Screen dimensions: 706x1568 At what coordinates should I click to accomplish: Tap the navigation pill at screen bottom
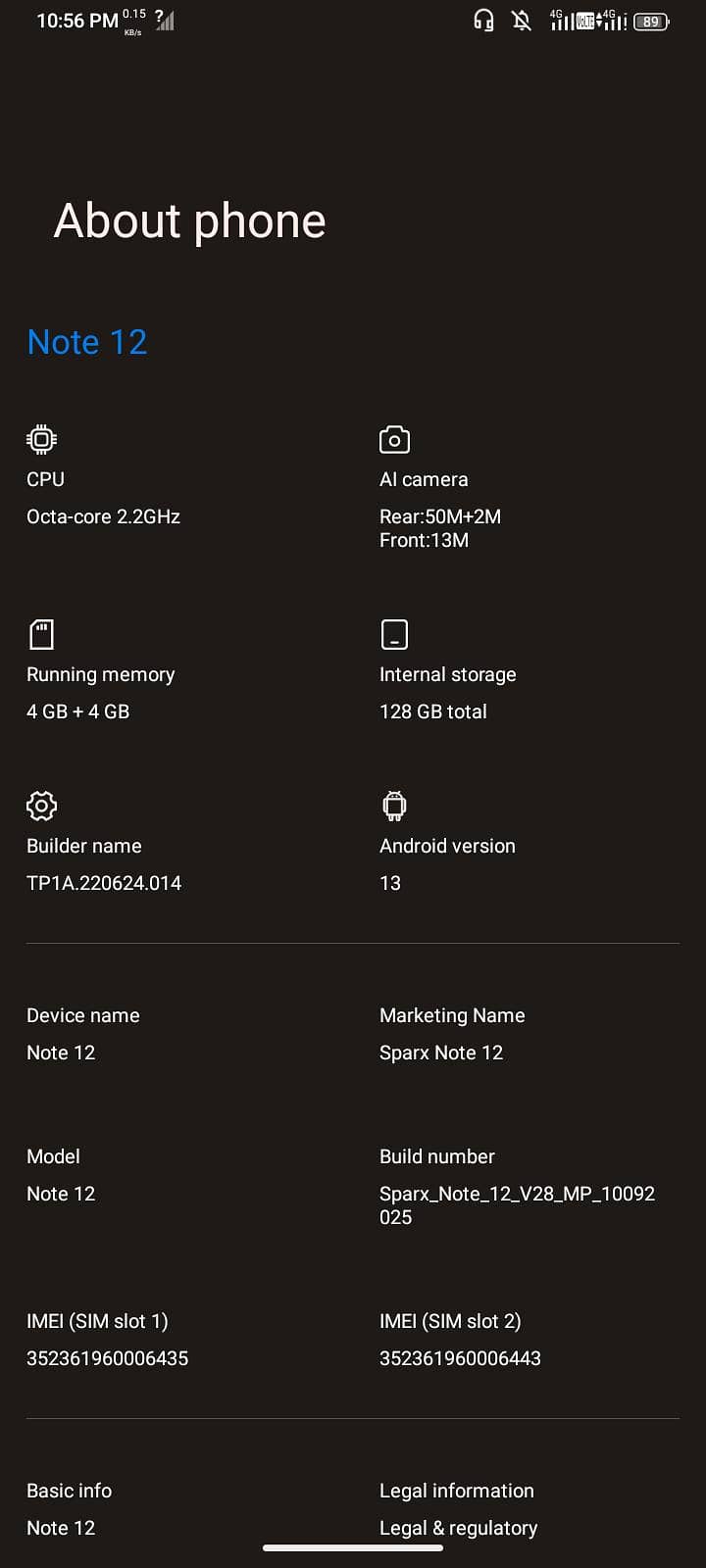tap(353, 1548)
